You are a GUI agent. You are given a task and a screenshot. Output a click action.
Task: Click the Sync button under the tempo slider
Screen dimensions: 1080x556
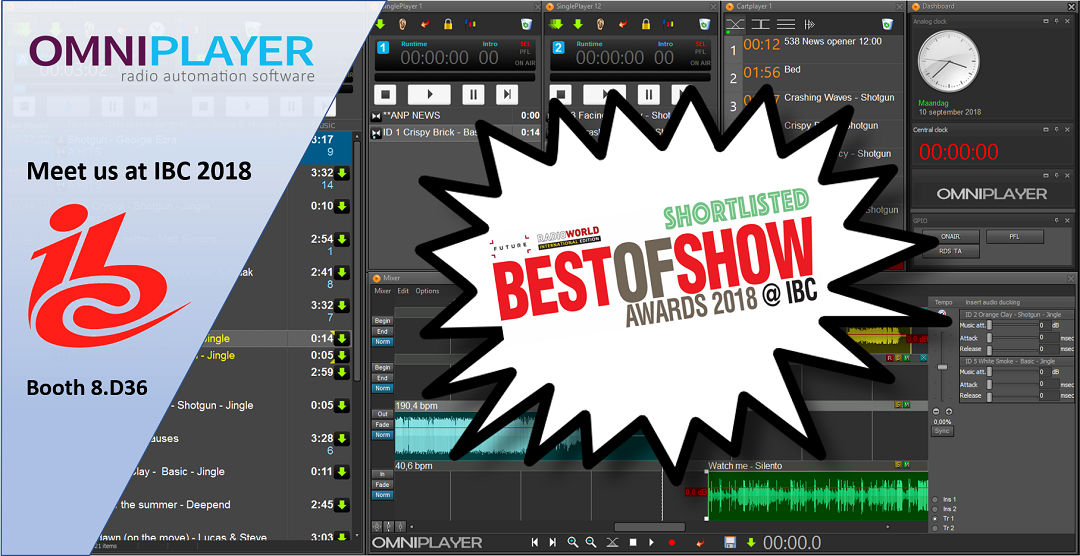(942, 431)
